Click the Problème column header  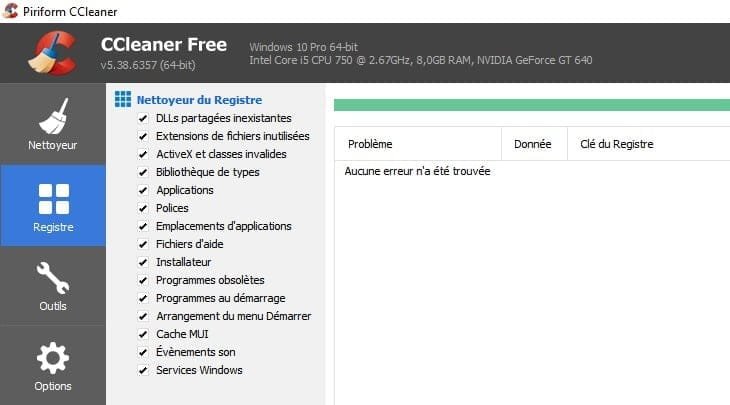point(418,144)
